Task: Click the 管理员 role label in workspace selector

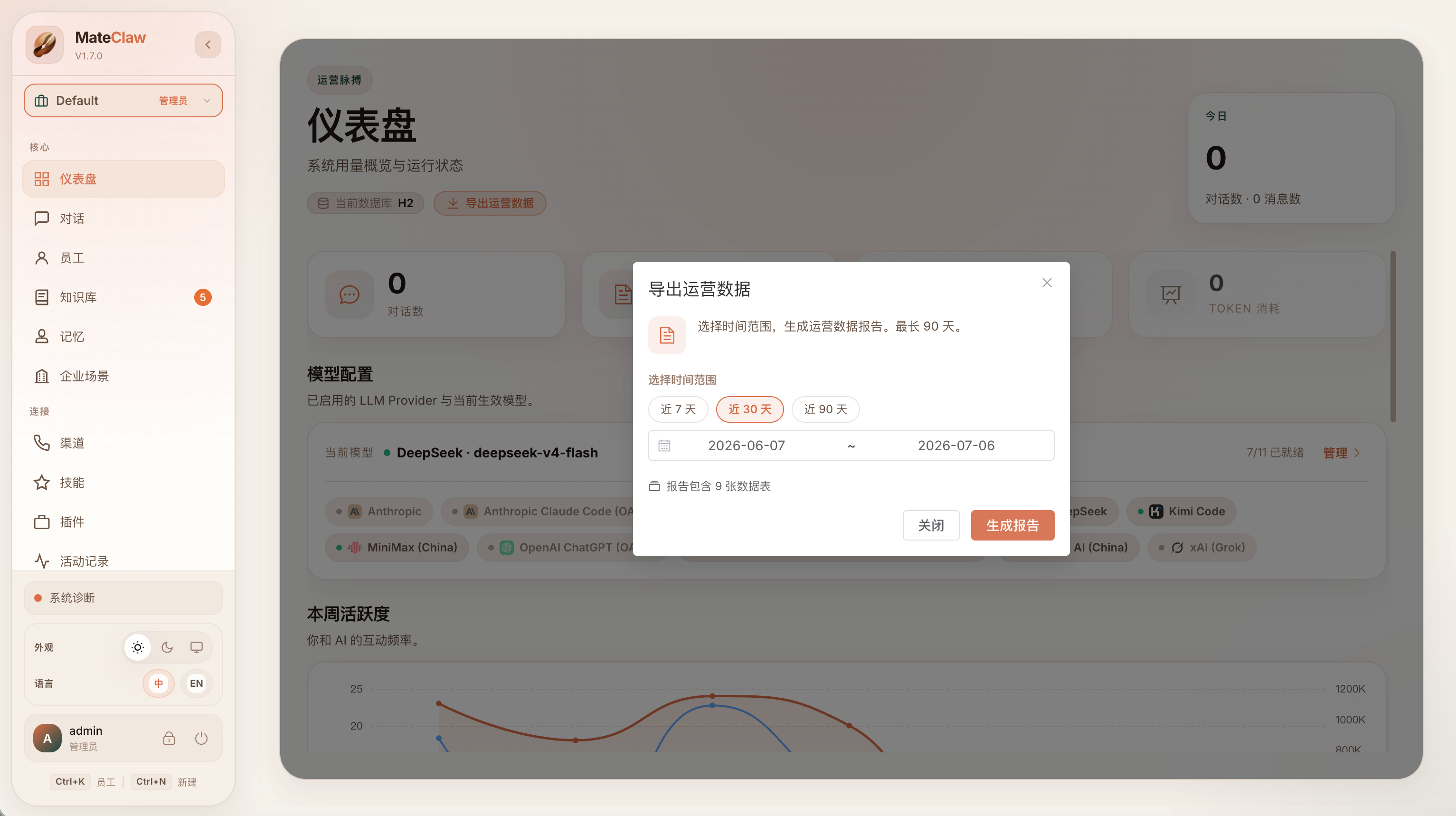Action: 173,101
